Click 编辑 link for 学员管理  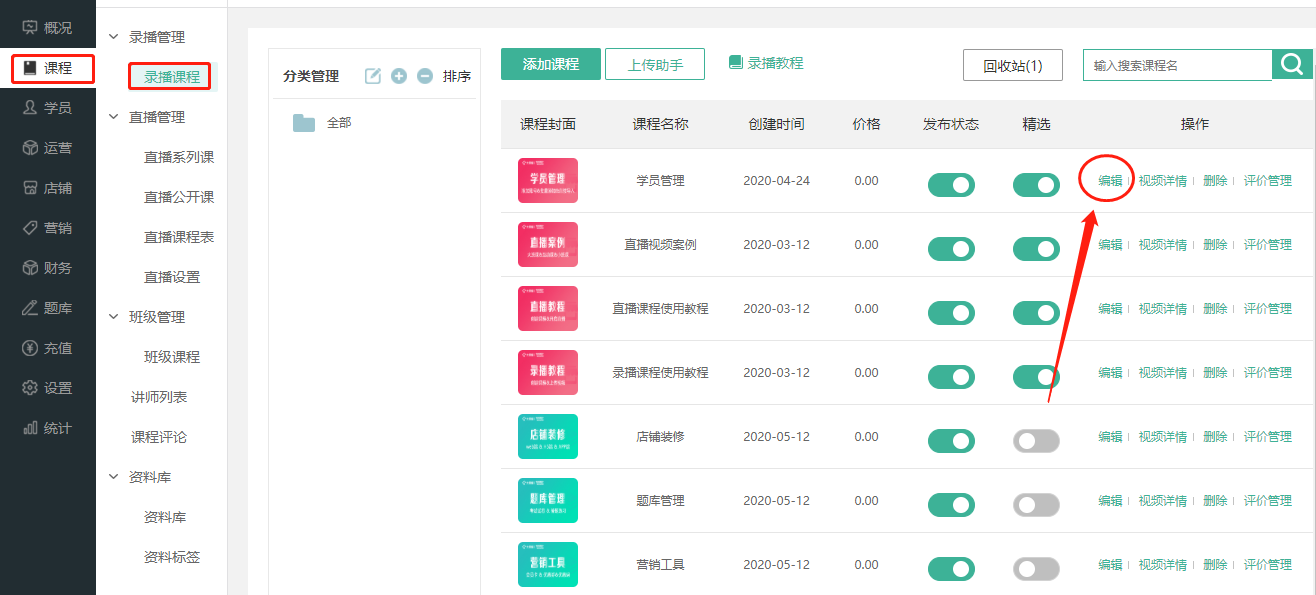click(x=1110, y=181)
